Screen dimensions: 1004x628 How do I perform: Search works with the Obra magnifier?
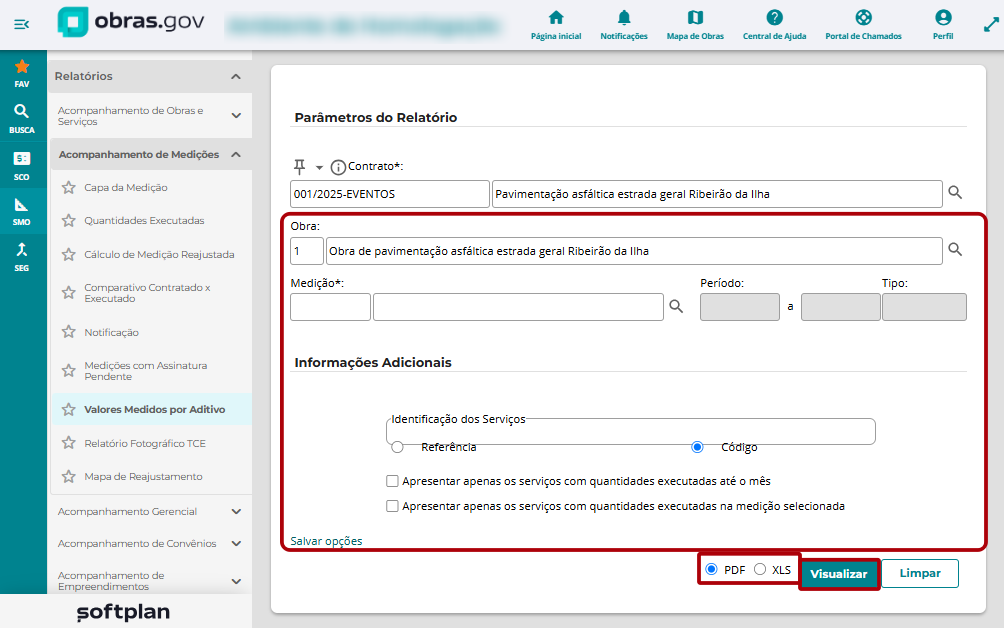(x=955, y=250)
